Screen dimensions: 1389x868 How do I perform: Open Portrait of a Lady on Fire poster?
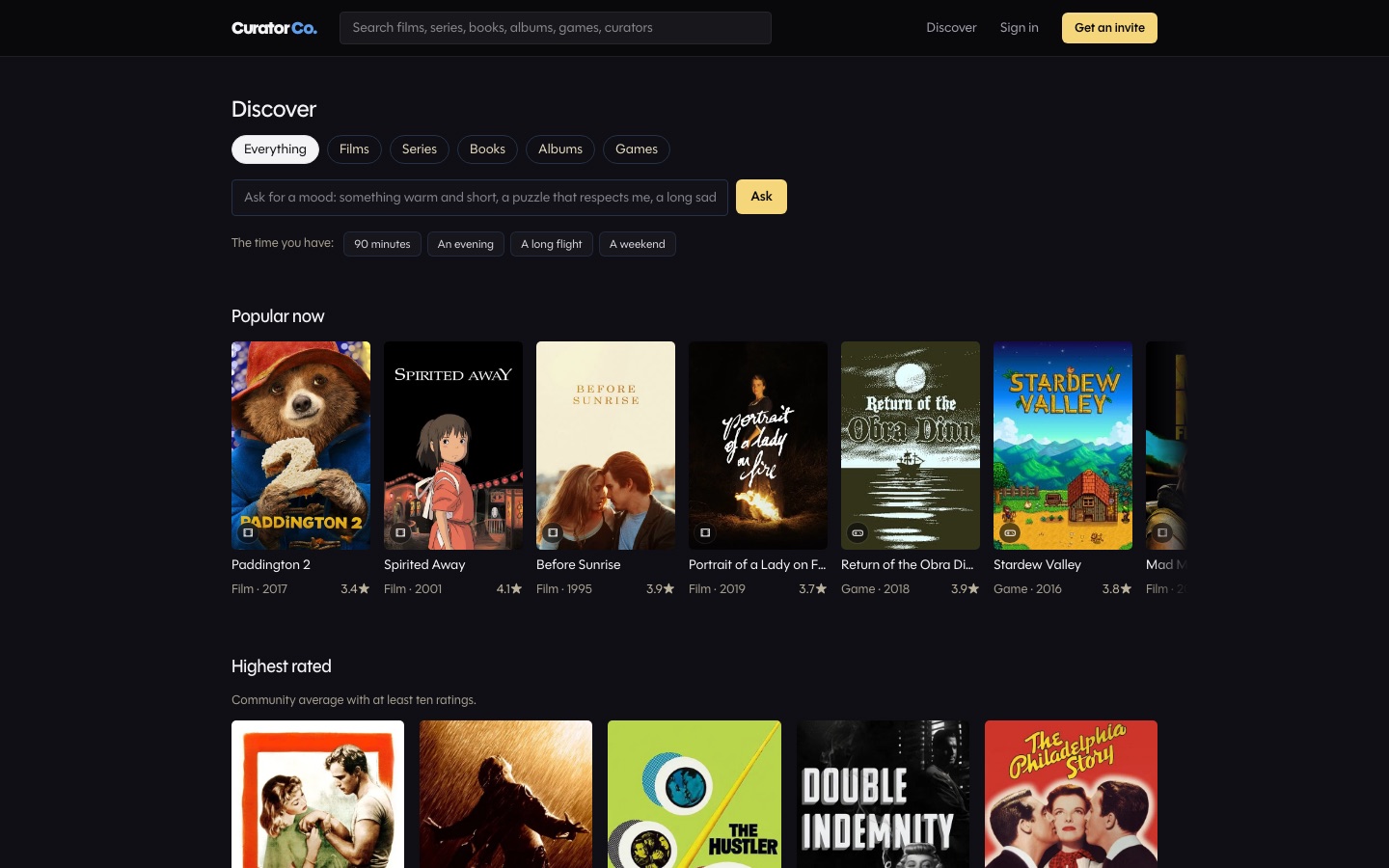click(x=758, y=446)
